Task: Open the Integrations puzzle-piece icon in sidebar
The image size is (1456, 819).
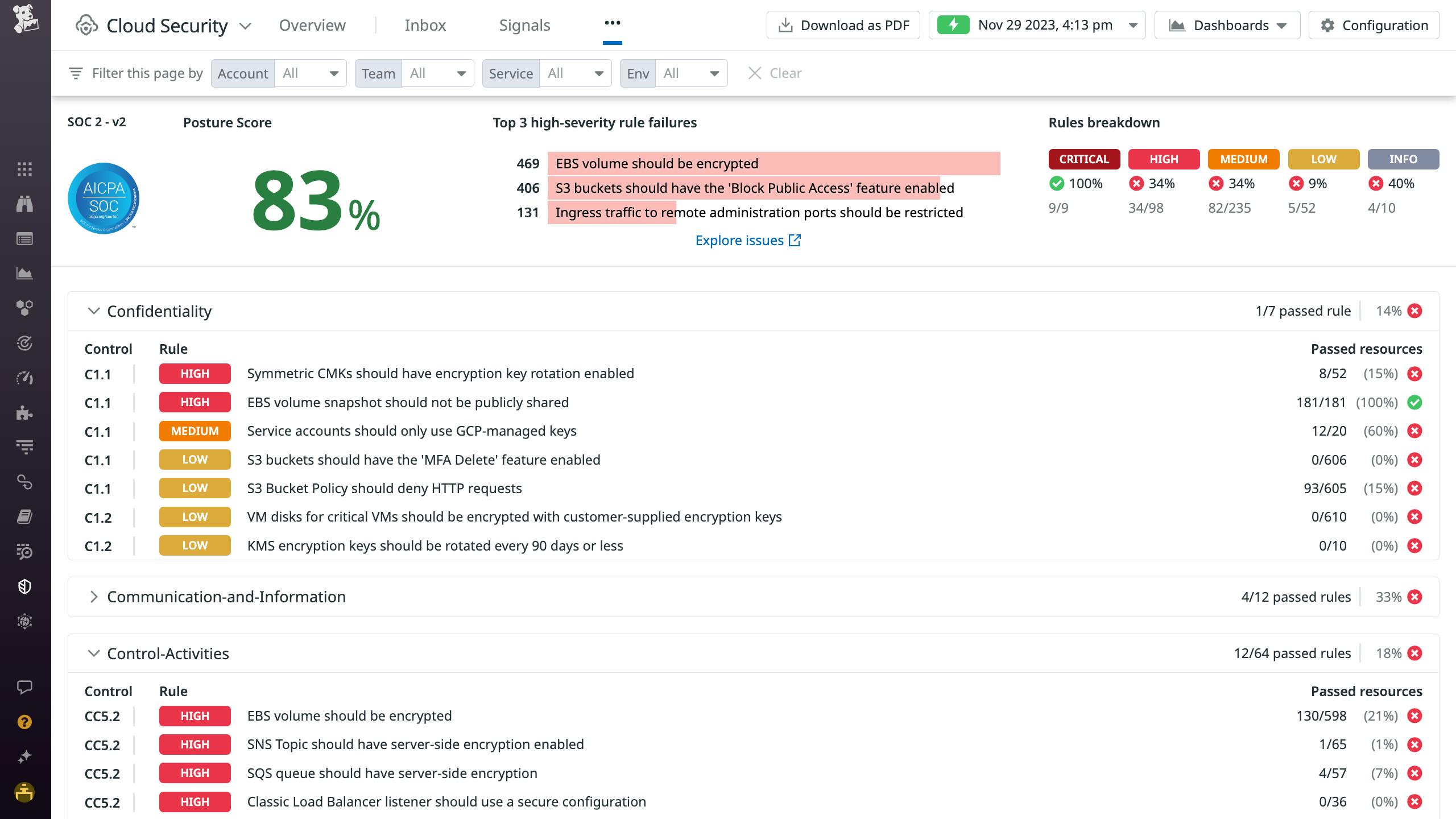Action: (24, 412)
